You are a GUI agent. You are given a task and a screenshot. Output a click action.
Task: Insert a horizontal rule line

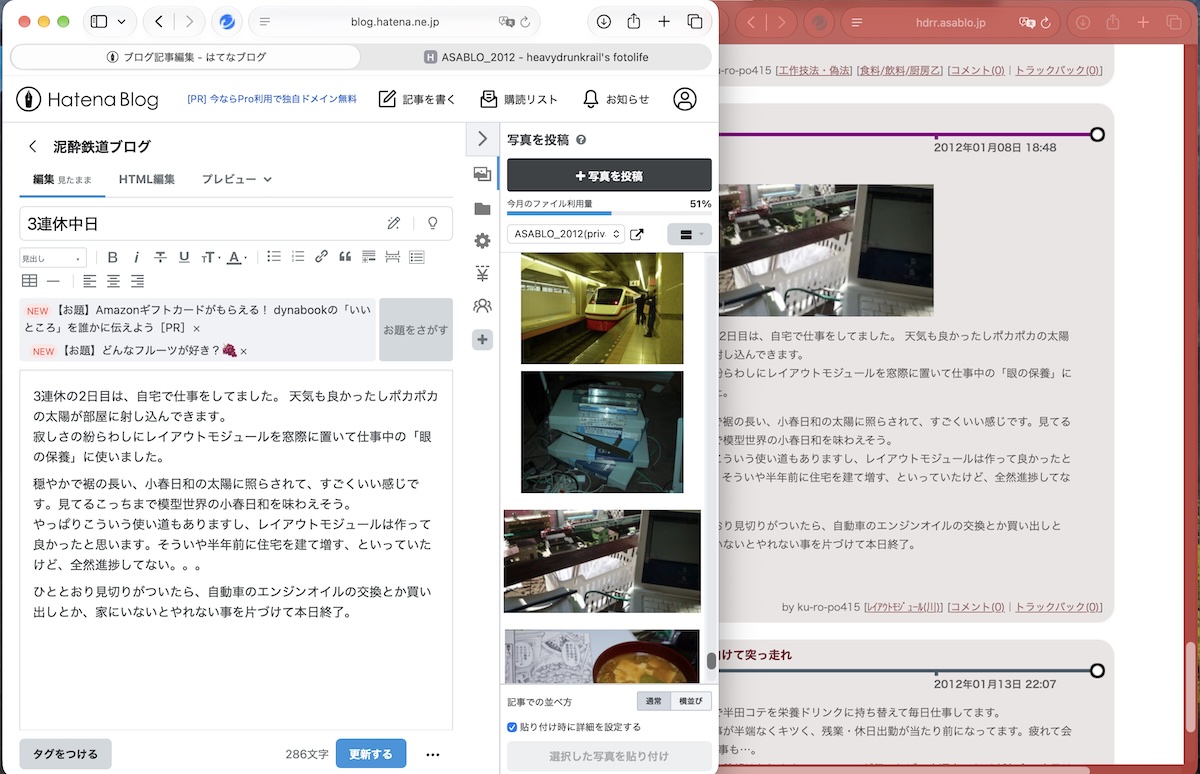[x=53, y=281]
